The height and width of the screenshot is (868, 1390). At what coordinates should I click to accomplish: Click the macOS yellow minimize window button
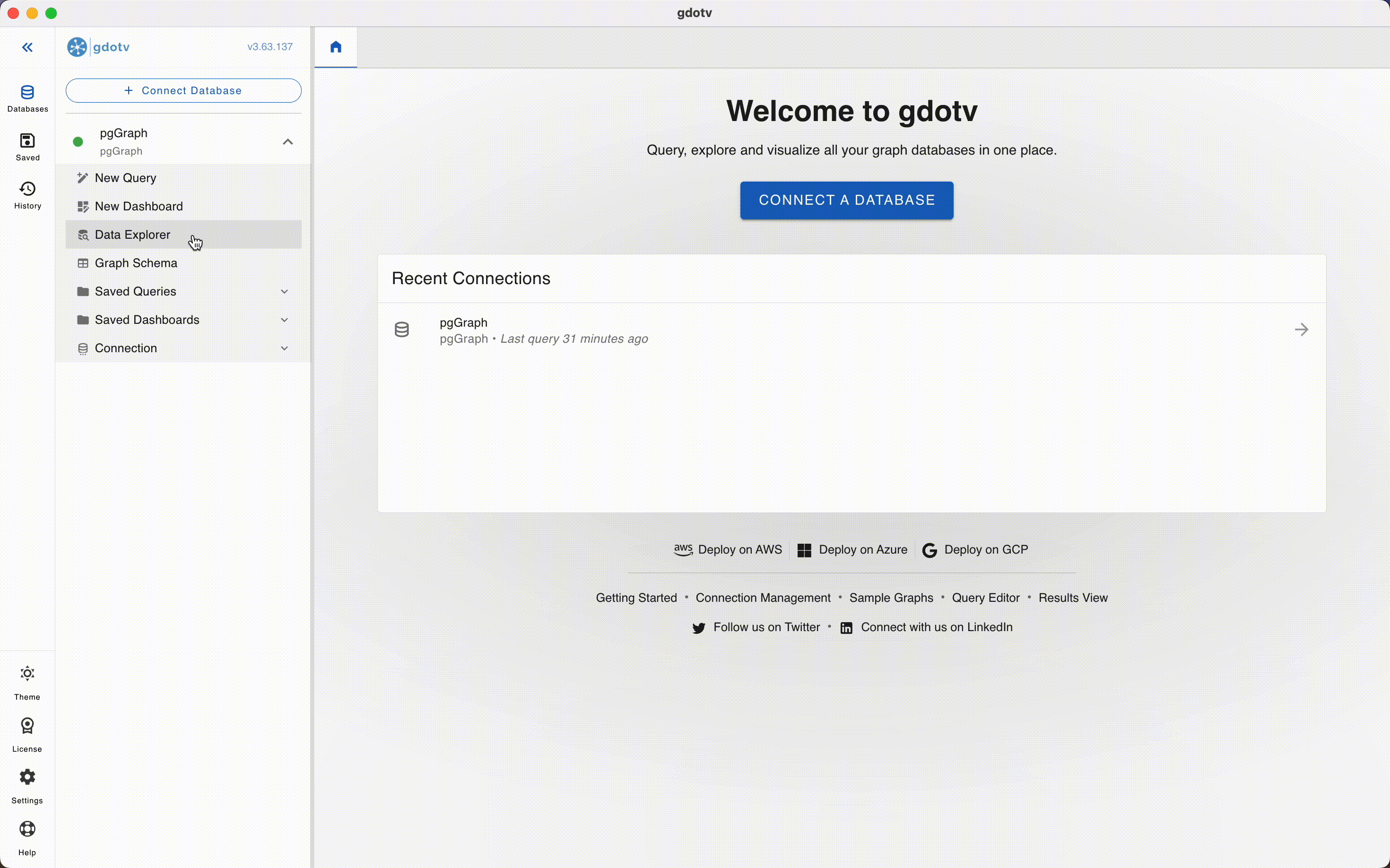coord(33,13)
